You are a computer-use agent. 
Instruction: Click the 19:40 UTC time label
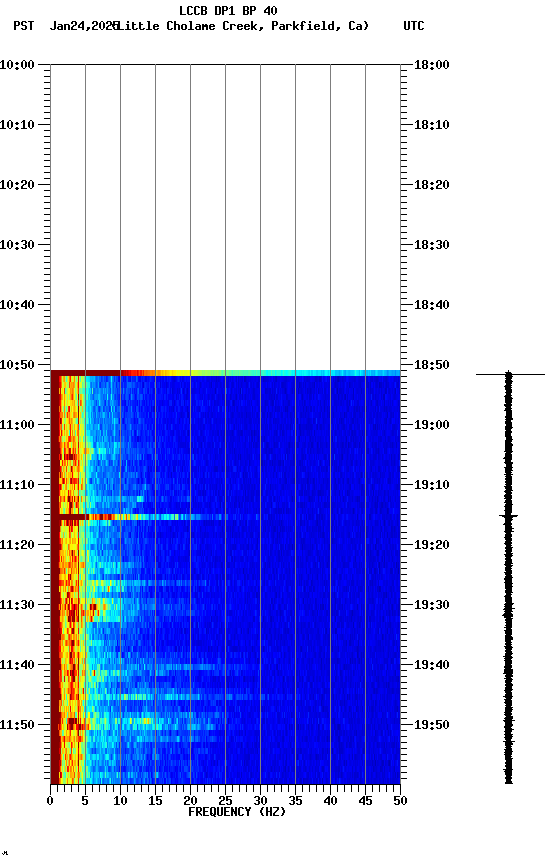pyautogui.click(x=432, y=665)
